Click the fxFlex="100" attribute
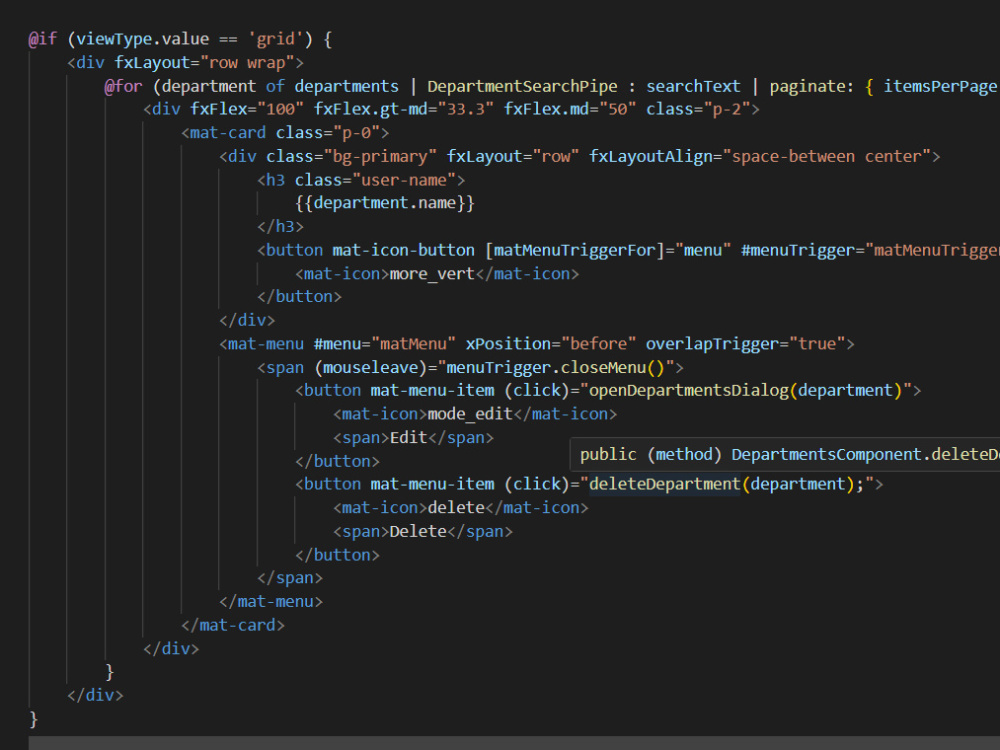Image resolution: width=1000 pixels, height=750 pixels. (247, 109)
